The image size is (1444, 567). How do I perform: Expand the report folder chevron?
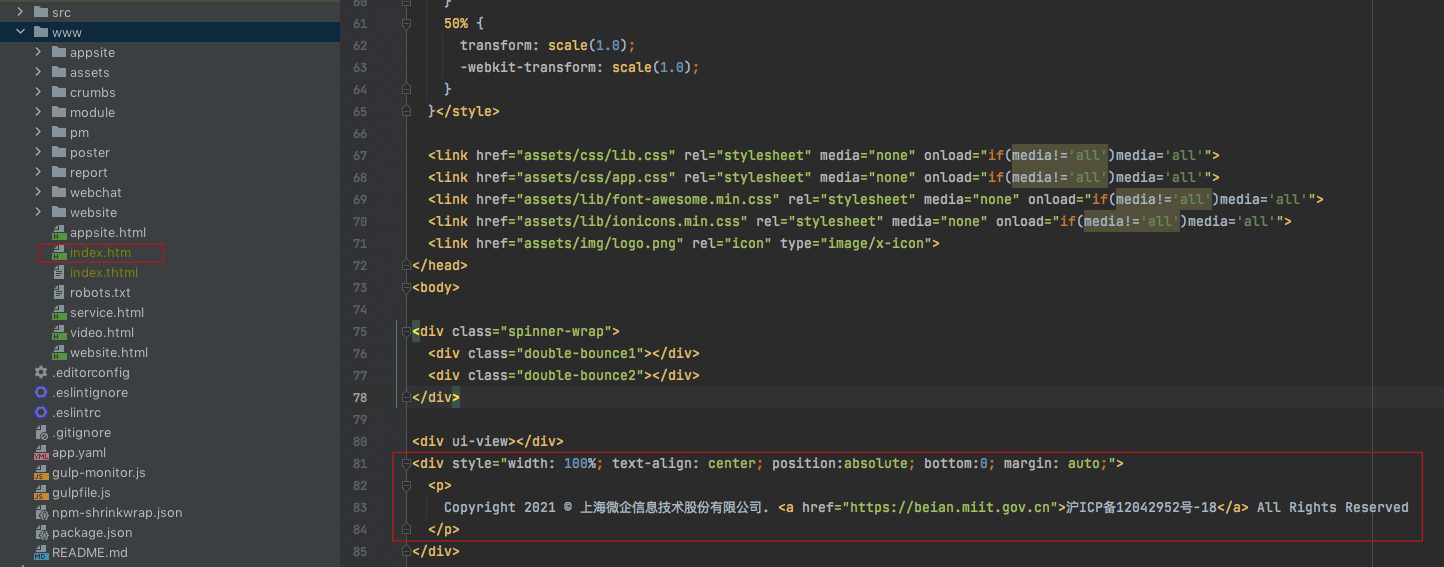(38, 172)
